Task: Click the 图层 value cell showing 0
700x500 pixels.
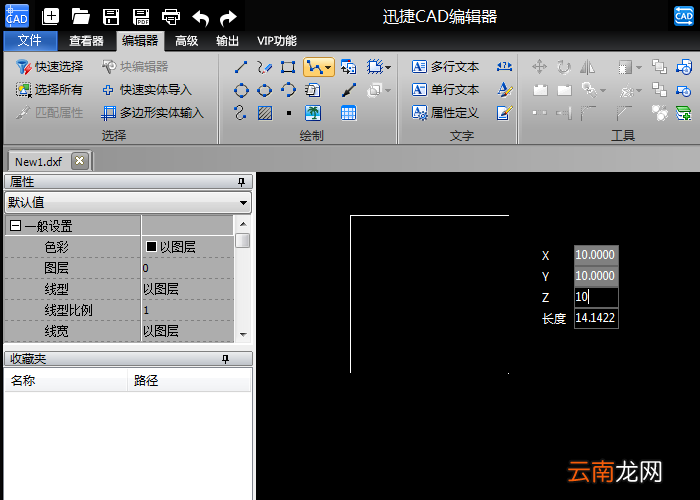Action: (188, 268)
